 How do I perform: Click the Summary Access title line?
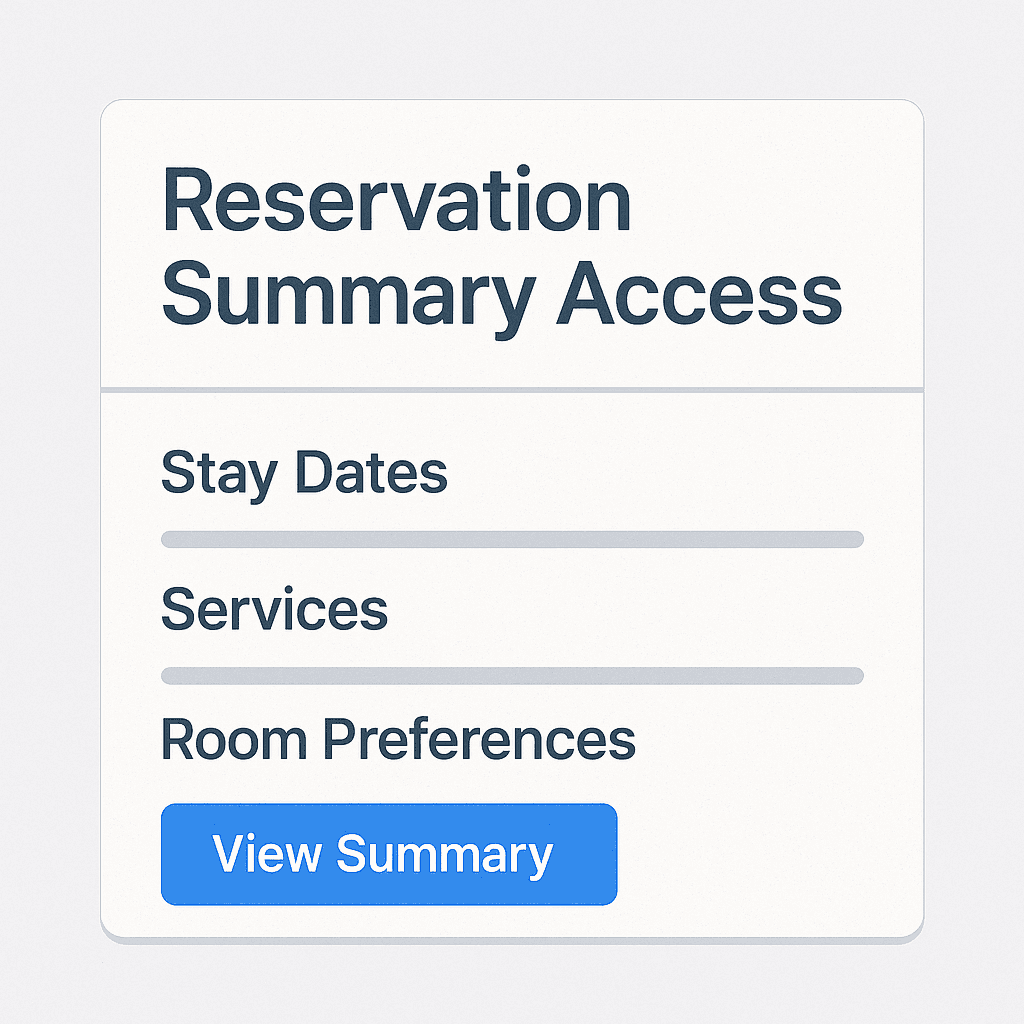click(x=500, y=294)
